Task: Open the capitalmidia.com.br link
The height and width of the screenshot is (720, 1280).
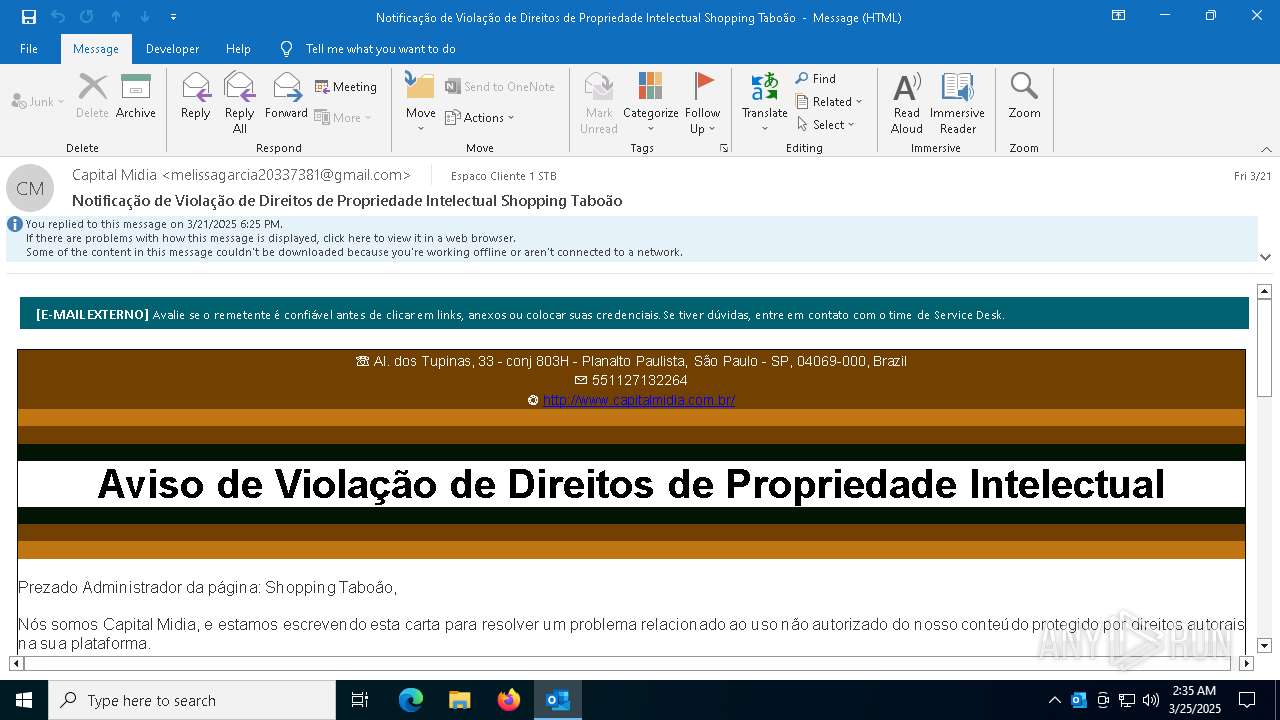Action: (x=639, y=400)
